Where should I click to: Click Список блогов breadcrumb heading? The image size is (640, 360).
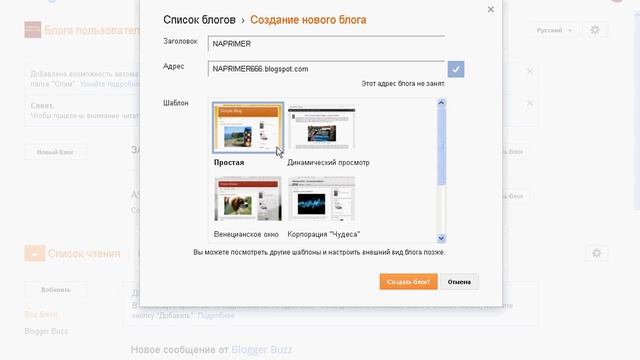[199, 20]
